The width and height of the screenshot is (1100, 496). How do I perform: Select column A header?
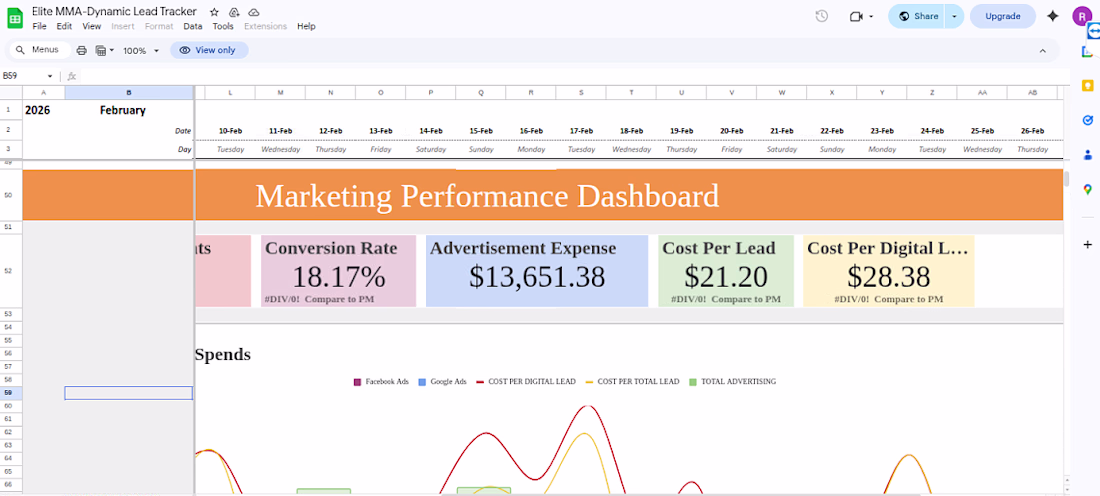point(43,93)
